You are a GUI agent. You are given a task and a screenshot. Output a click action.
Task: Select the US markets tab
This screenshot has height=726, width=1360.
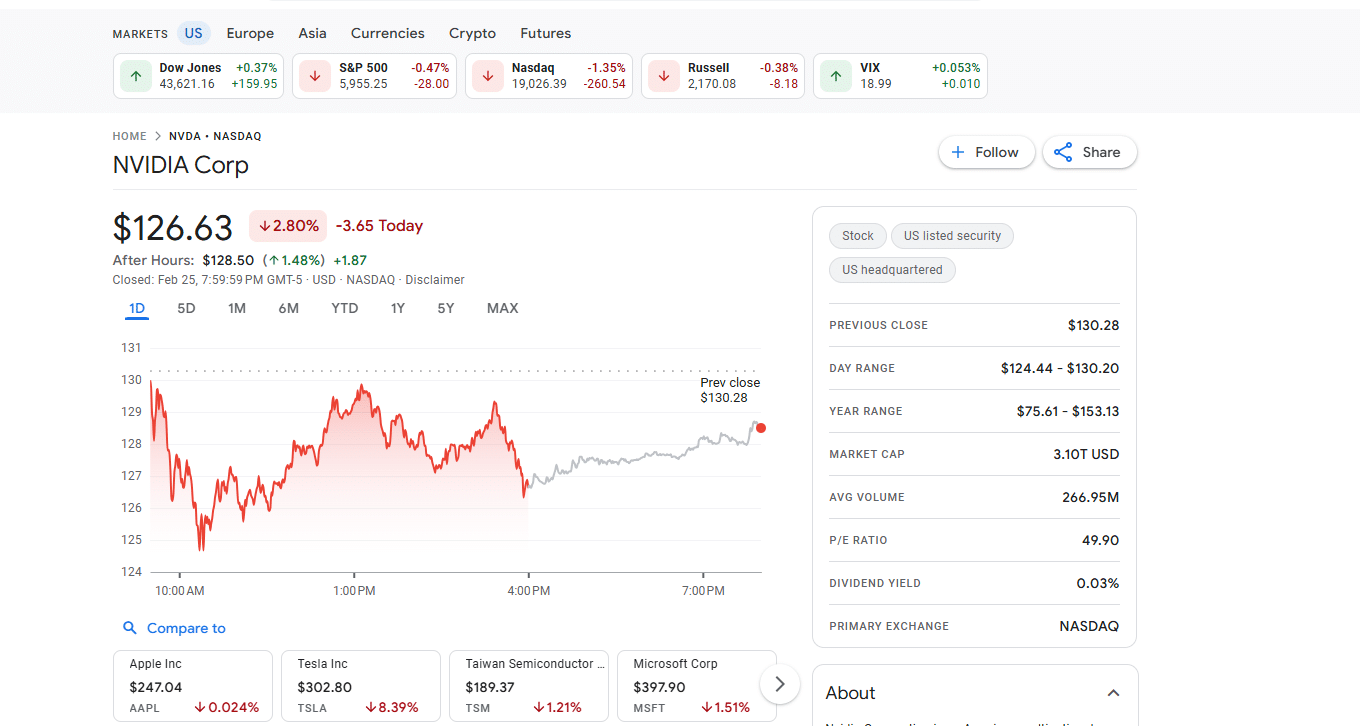point(193,33)
